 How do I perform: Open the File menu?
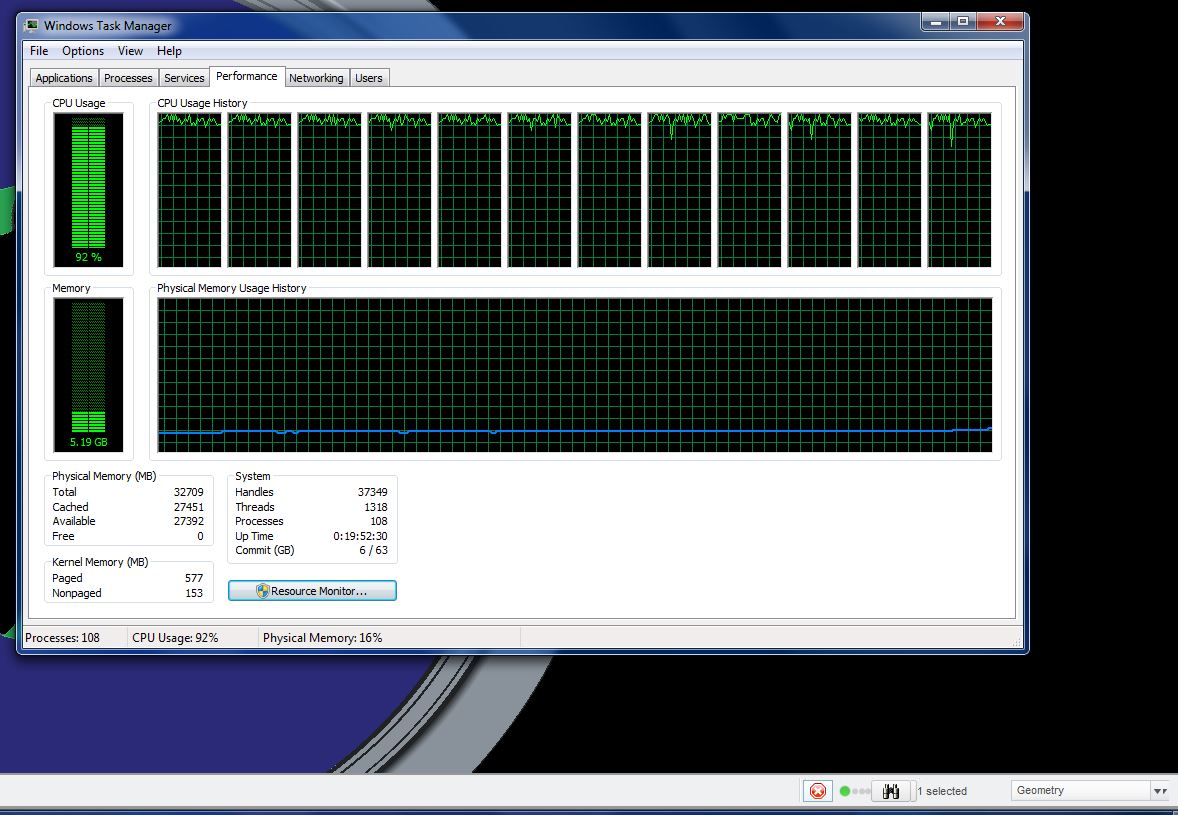pos(39,51)
